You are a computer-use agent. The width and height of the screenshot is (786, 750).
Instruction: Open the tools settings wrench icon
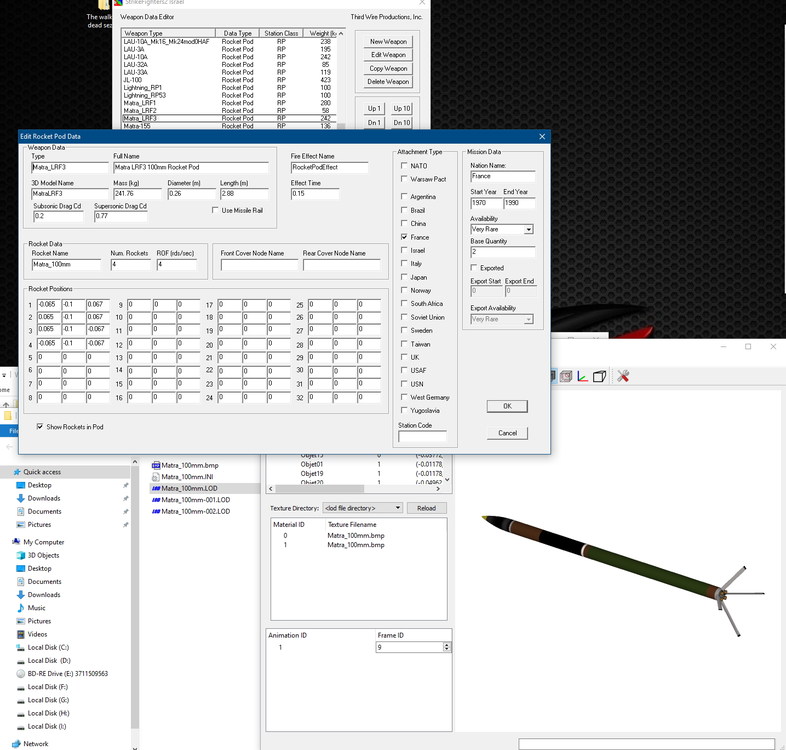coord(623,377)
